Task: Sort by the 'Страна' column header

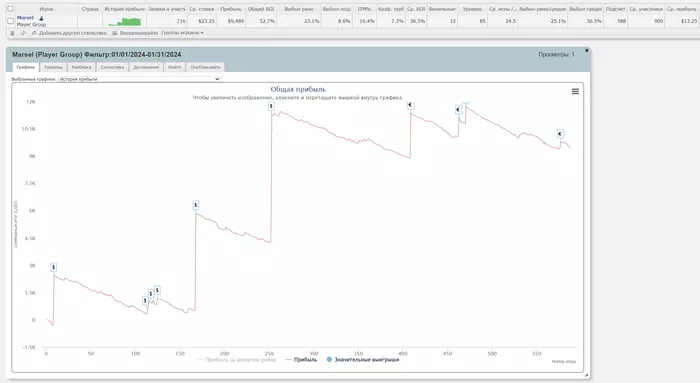Action: 90,9
